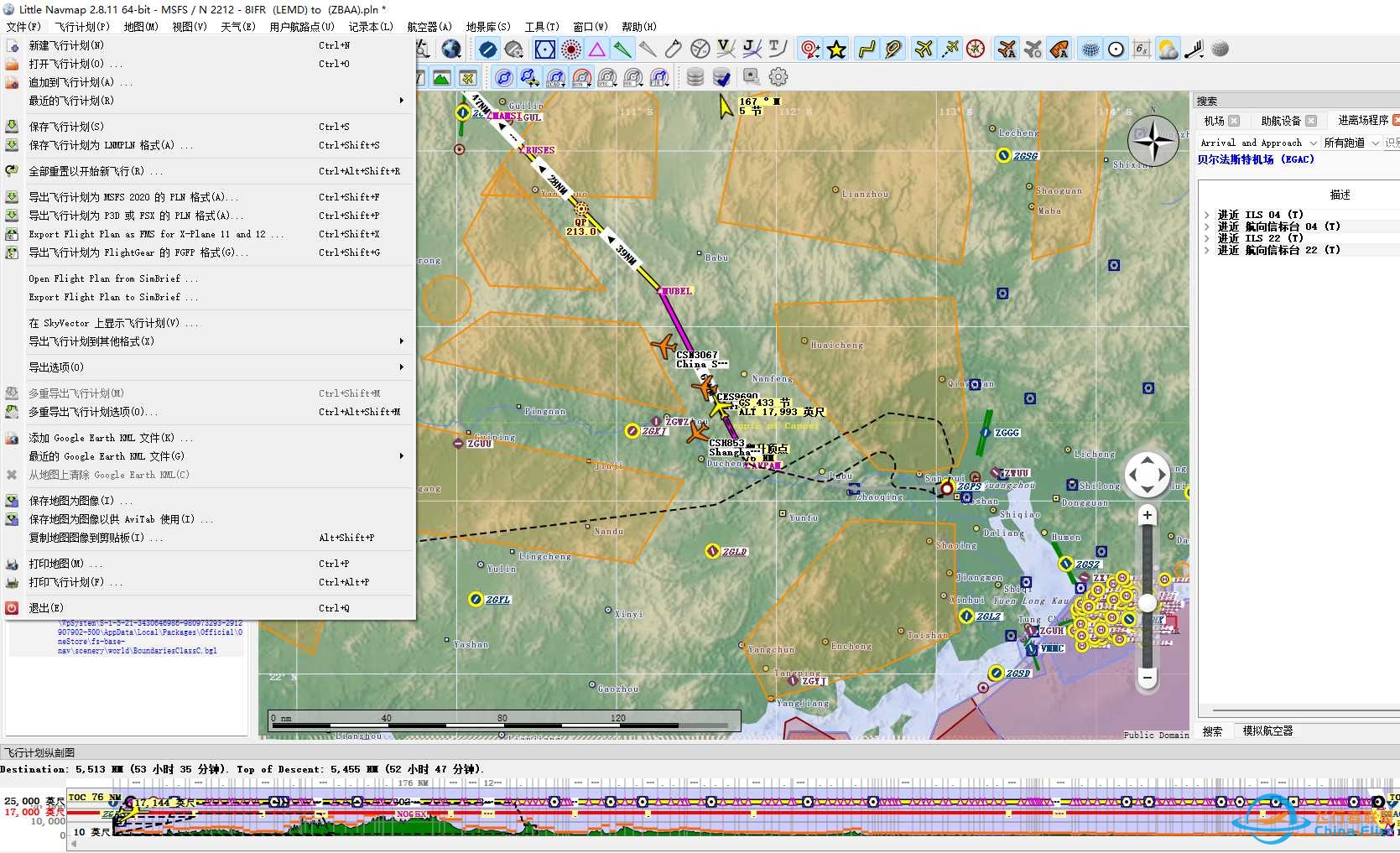
Task: Open 最近的飞行计划 submenu arrow
Action: tap(402, 101)
